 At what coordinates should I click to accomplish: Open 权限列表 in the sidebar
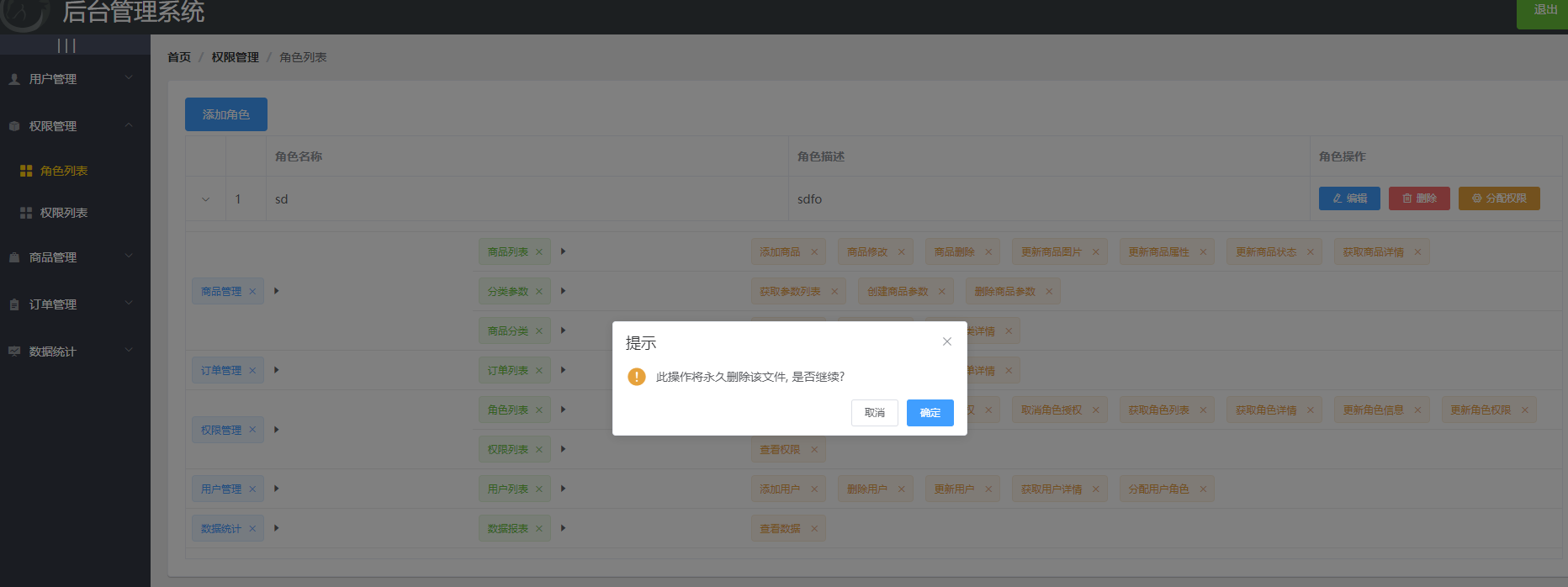[x=75, y=213]
